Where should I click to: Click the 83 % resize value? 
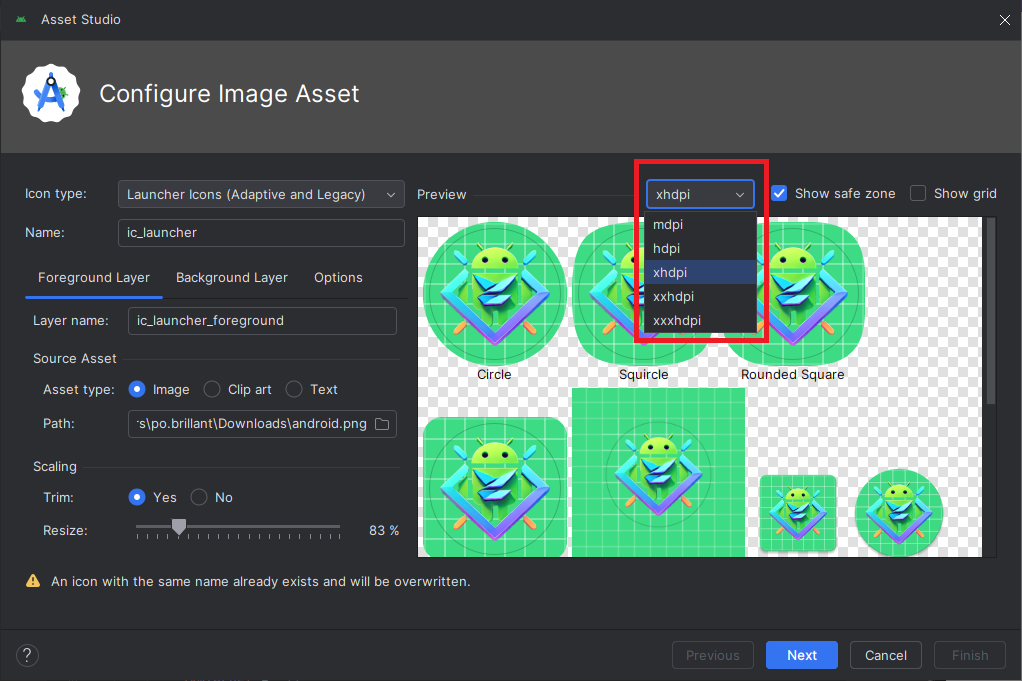[384, 530]
